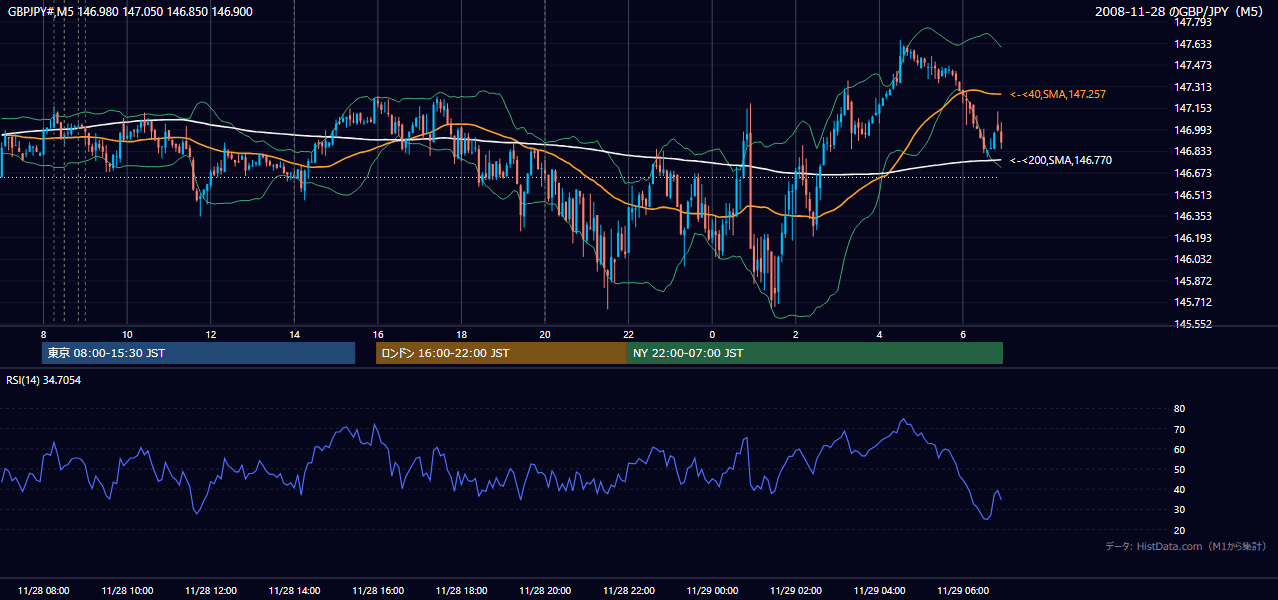Click price level 146.993 on the axis
1278x600 pixels.
coord(1193,130)
